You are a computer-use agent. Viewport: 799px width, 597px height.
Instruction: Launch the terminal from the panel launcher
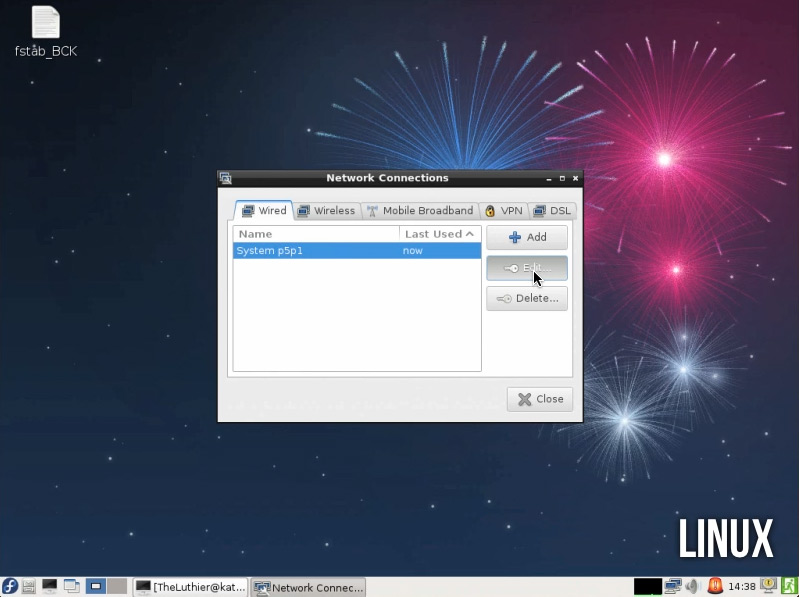49,587
